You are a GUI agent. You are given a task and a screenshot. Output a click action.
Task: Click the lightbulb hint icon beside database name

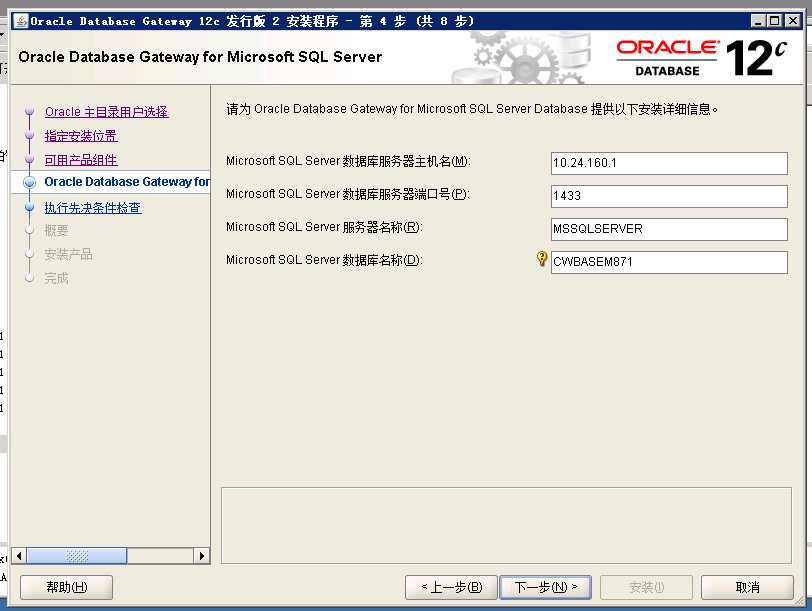[x=542, y=259]
